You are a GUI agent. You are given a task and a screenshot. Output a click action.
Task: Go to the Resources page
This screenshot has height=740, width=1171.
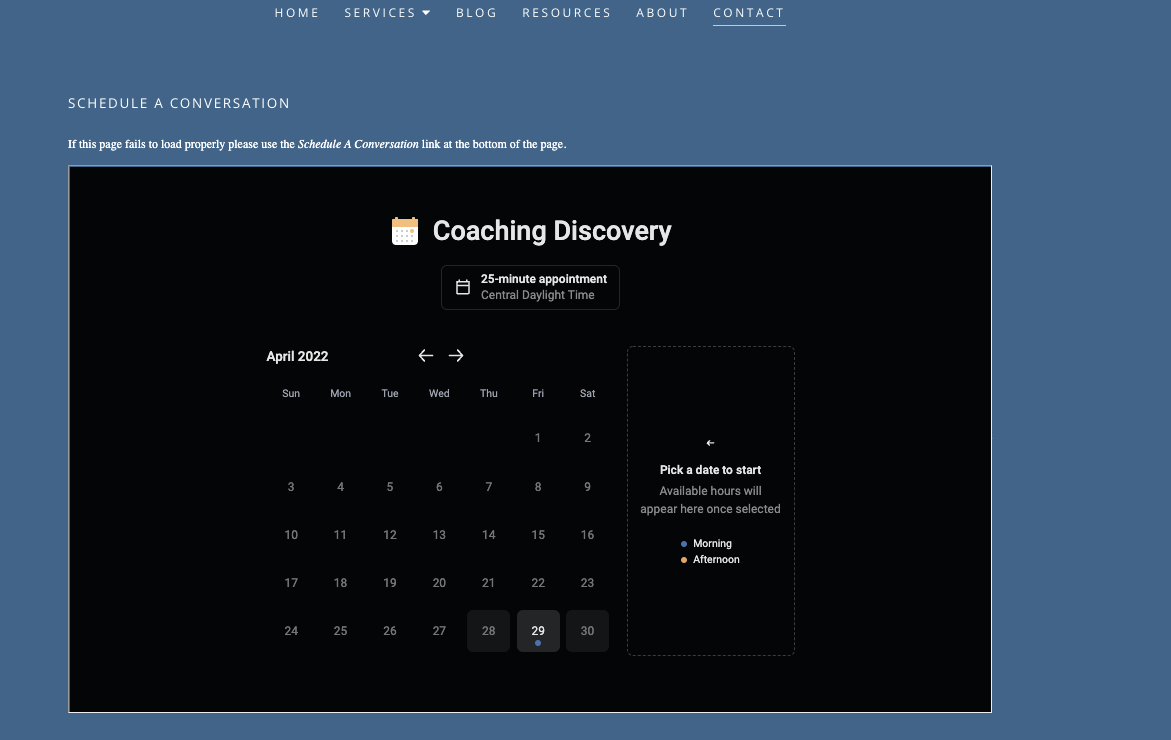566,13
